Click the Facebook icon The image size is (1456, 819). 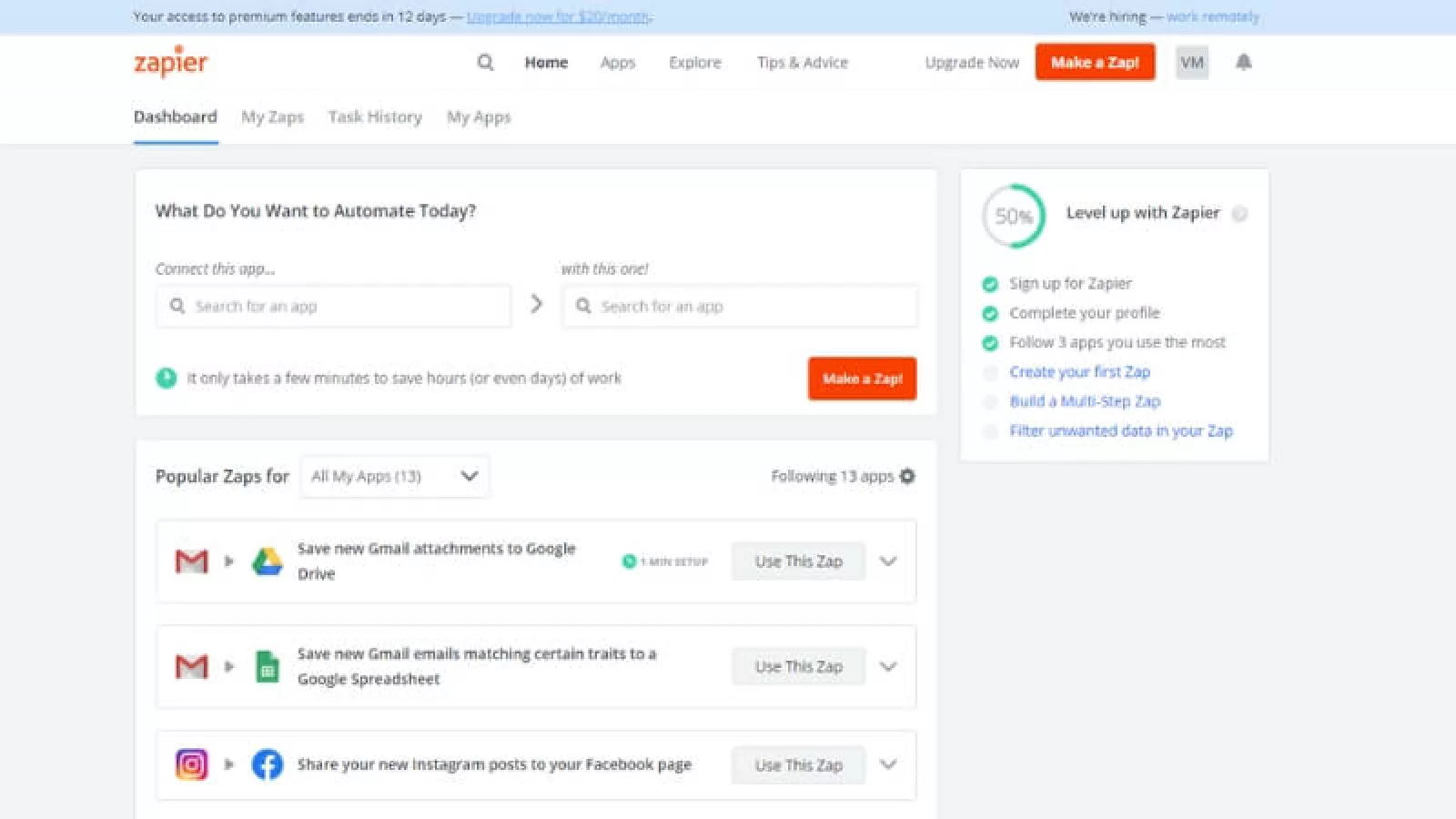click(x=267, y=764)
